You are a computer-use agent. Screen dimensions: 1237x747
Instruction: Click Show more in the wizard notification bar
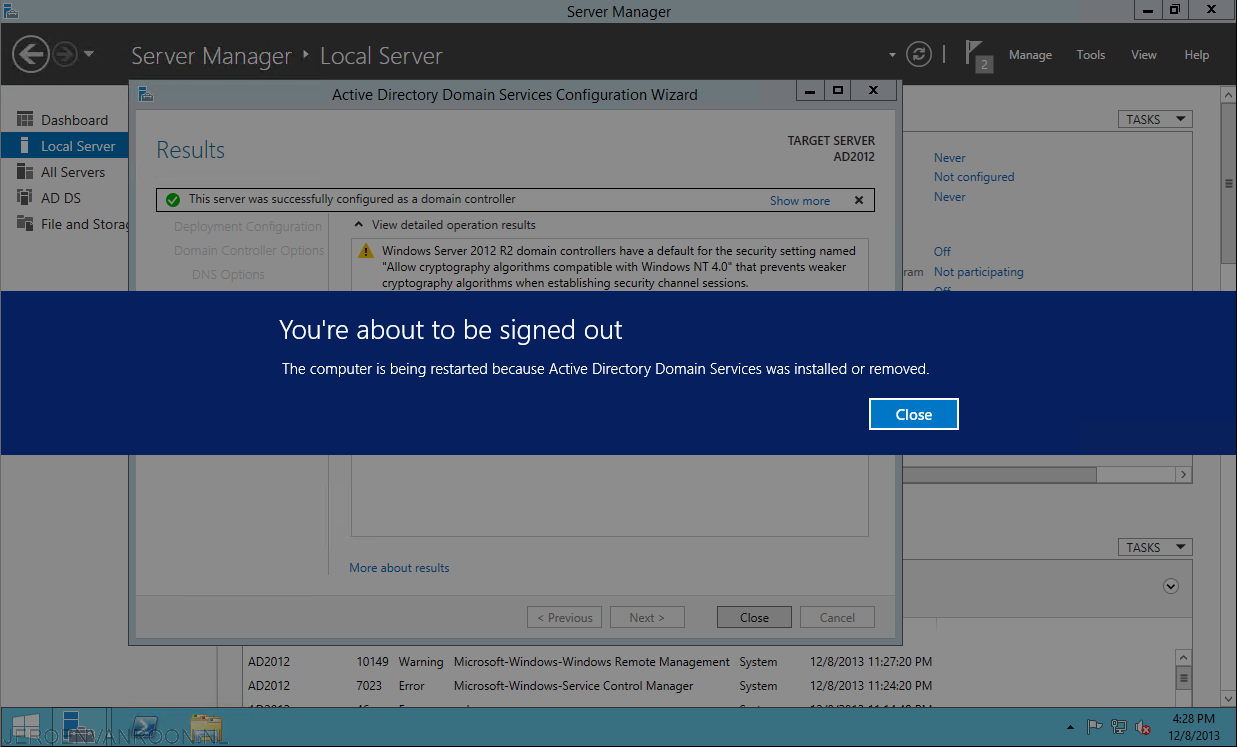click(800, 200)
